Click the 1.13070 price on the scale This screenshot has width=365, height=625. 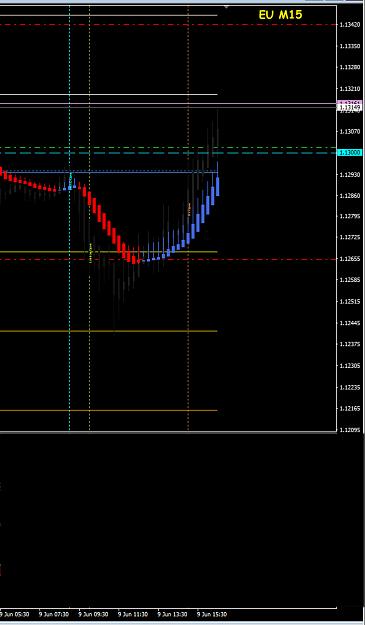coord(349,132)
